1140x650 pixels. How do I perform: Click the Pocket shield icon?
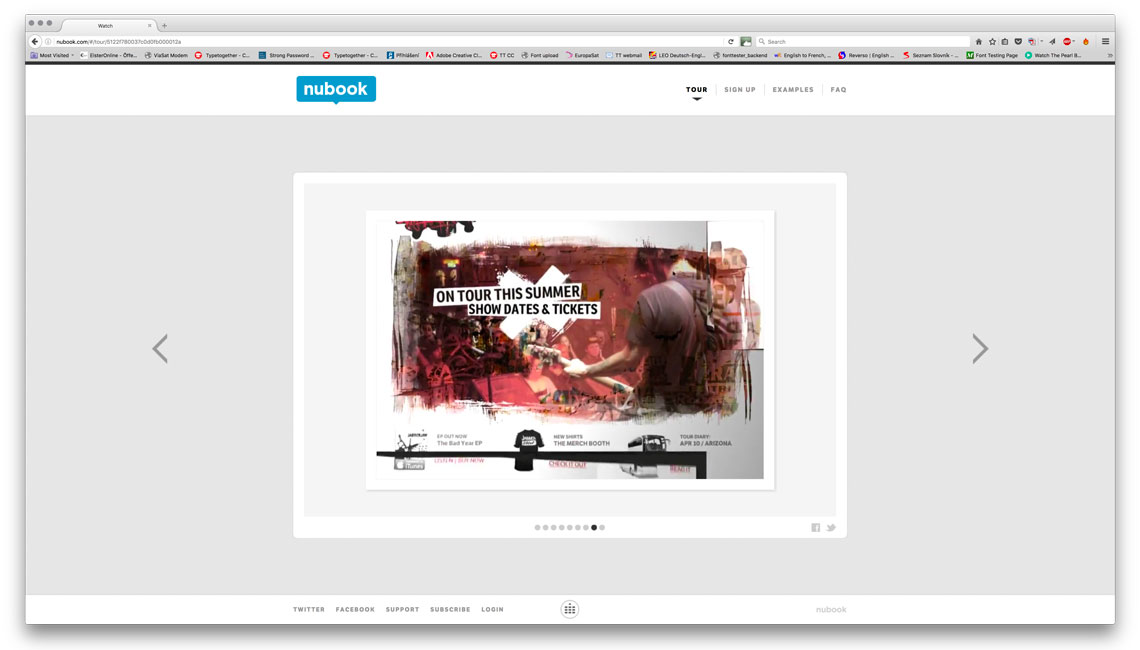click(1018, 41)
